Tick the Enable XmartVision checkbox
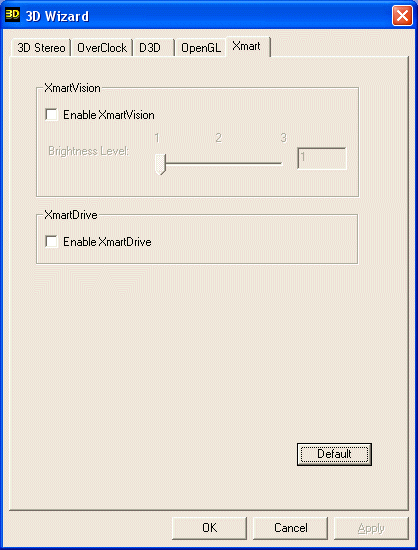Viewport: 418px width, 550px height. coord(52,115)
